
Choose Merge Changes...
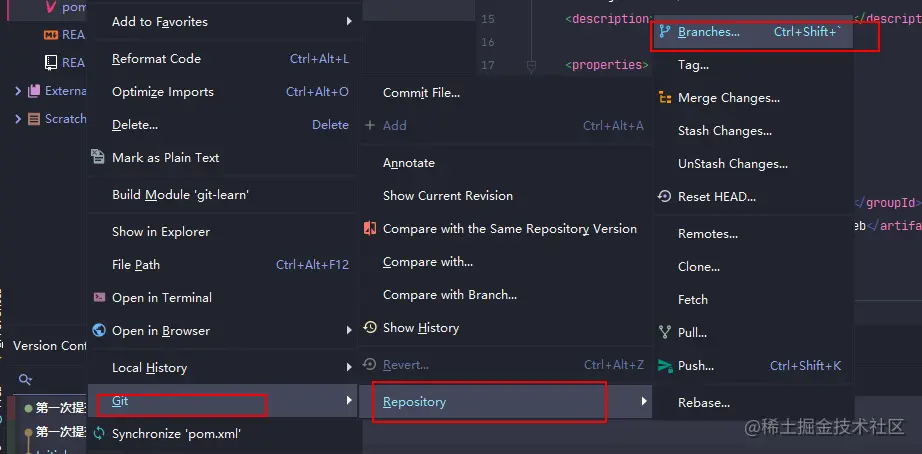753,98
